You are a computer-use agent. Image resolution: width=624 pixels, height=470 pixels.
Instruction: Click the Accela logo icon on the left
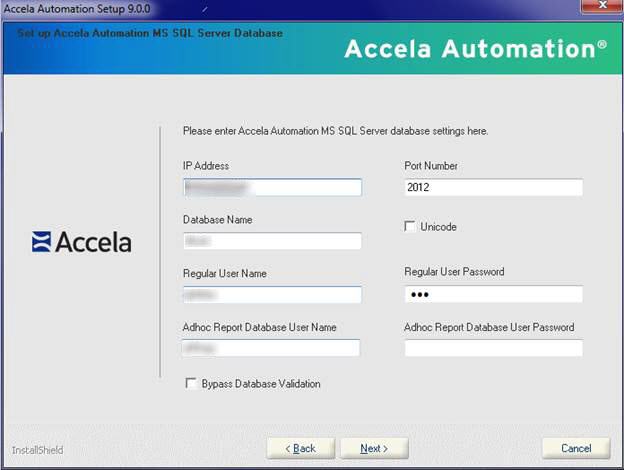pyautogui.click(x=41, y=241)
